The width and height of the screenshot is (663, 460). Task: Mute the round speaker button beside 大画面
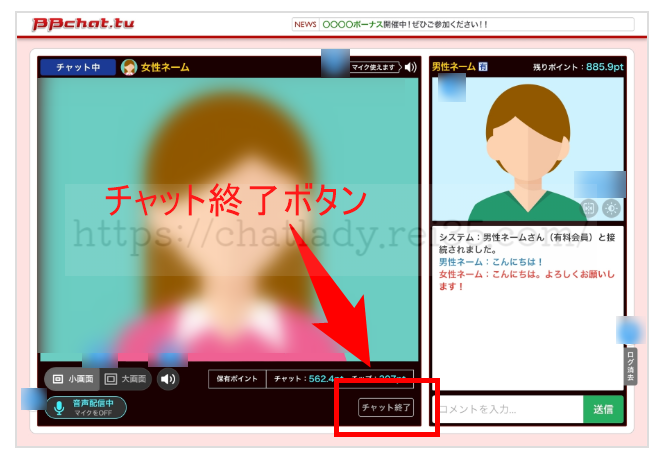coord(168,379)
